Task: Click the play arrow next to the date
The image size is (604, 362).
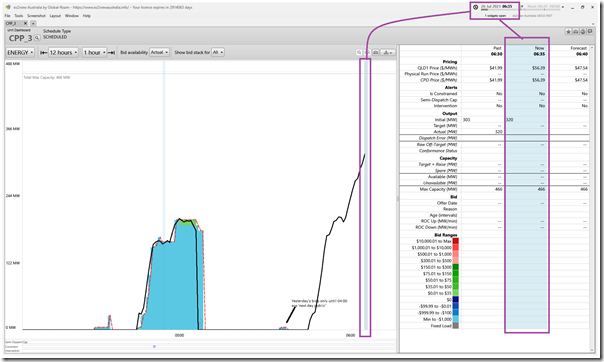Action: click(x=522, y=7)
